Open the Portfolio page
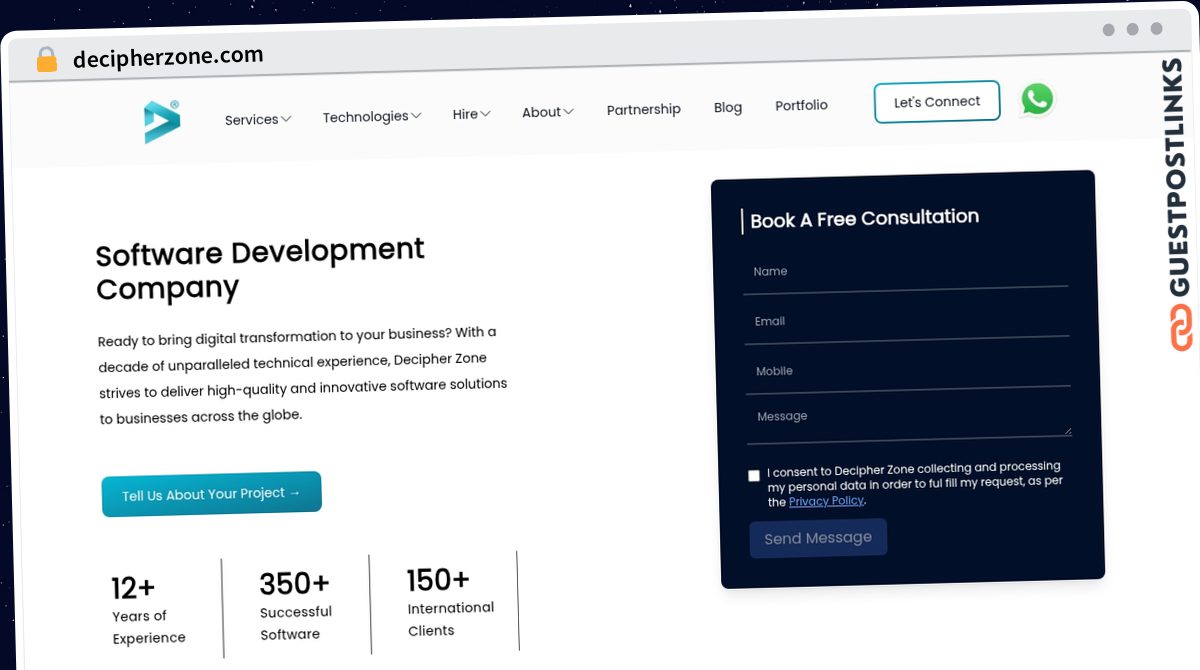The height and width of the screenshot is (670, 1200). (x=802, y=105)
